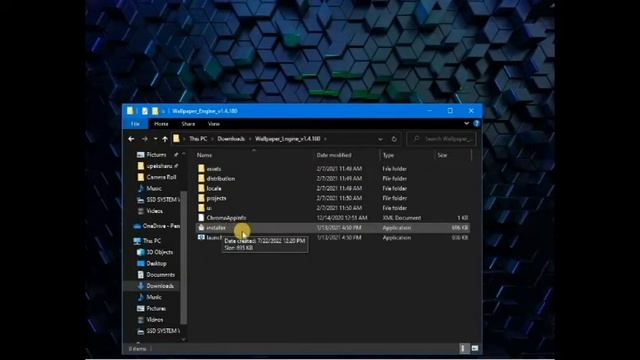Image resolution: width=640 pixels, height=360 pixels.
Task: Click the navigation pane vertical scrollbar
Action: [x=184, y=257]
